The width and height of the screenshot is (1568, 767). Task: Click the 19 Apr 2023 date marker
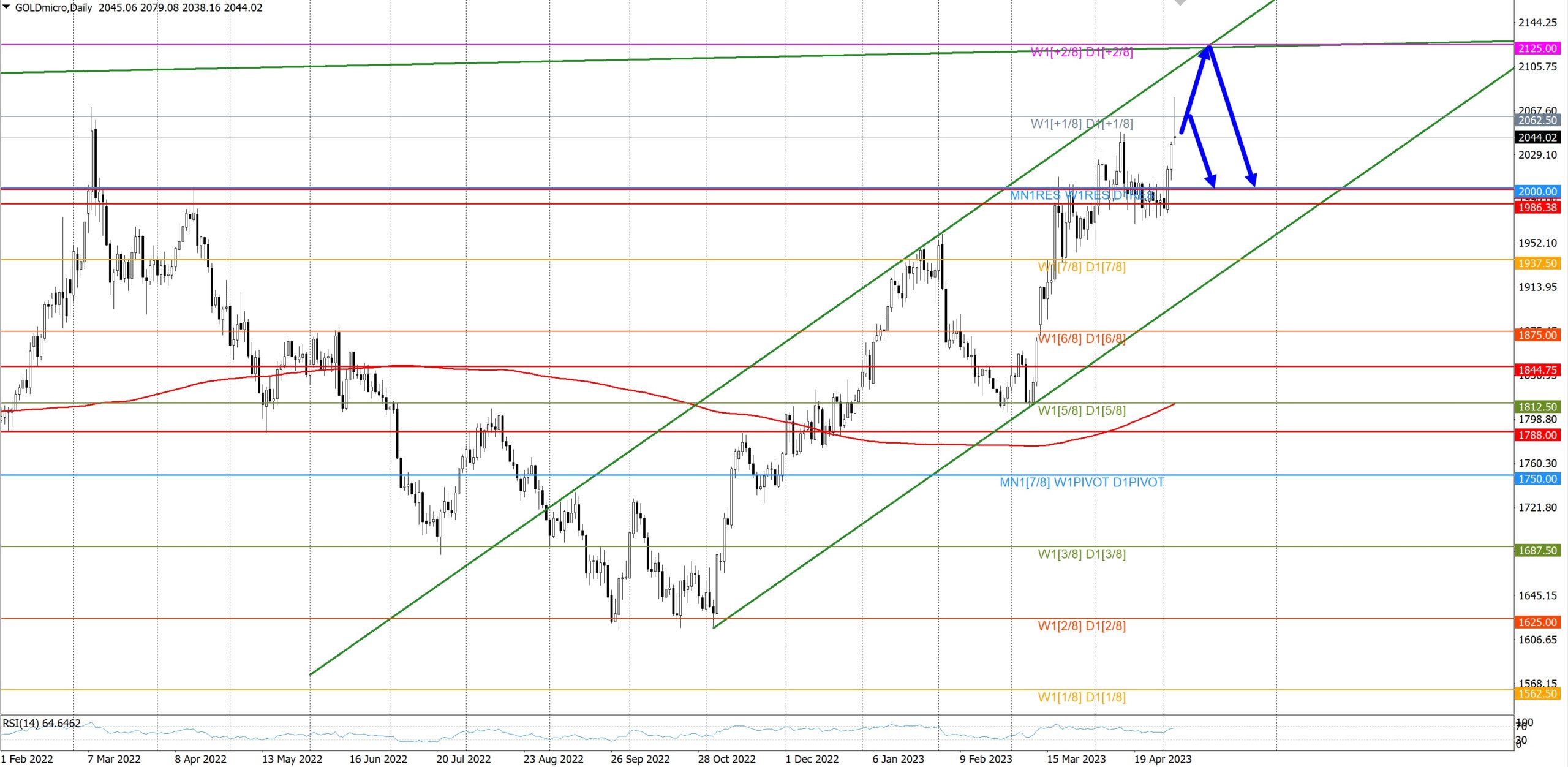pyautogui.click(x=1163, y=759)
